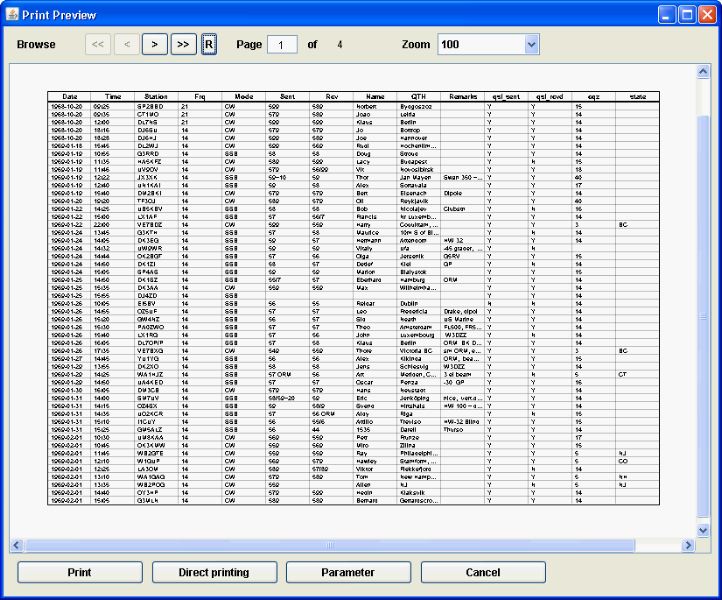Maximize the Print Preview window
Screen dimensions: 722x600
click(687, 14)
